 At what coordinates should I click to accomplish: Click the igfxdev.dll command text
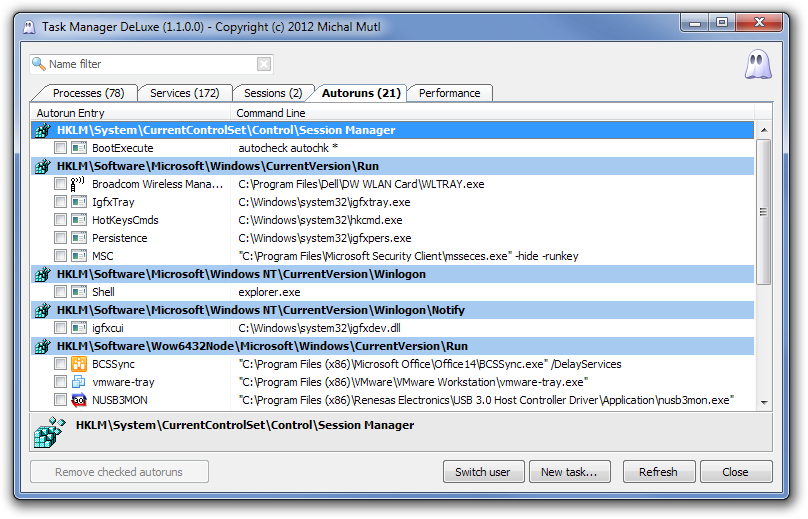319,328
